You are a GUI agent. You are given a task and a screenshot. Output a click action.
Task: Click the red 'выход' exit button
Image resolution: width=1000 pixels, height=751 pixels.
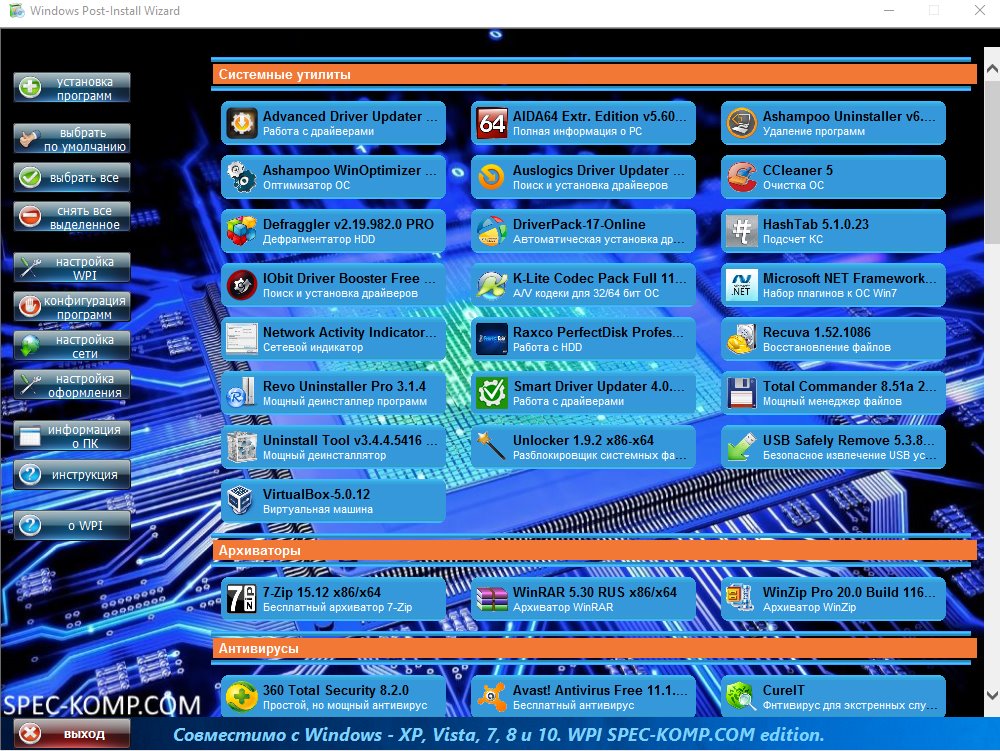point(72,734)
